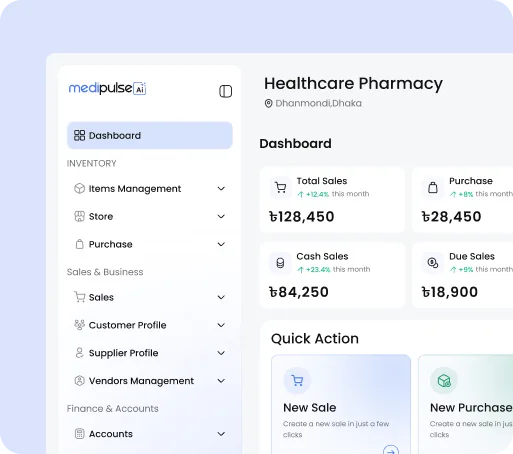
Task: Click the Due Sales coin icon
Action: click(433, 263)
